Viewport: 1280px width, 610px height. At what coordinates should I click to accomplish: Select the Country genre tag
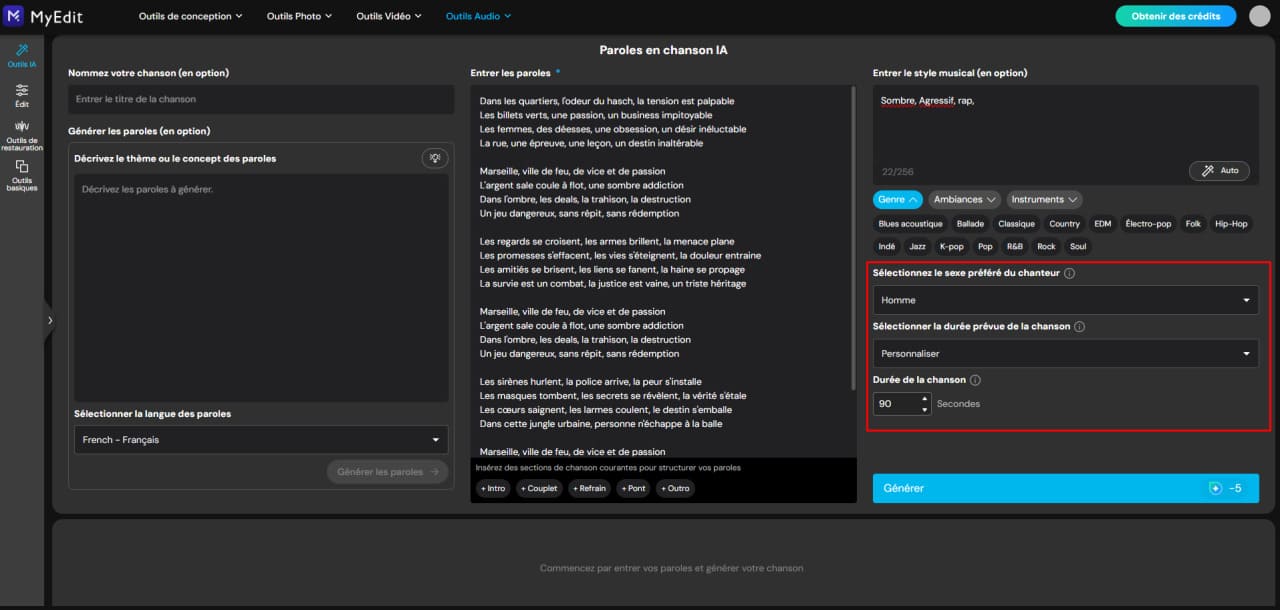[1064, 224]
